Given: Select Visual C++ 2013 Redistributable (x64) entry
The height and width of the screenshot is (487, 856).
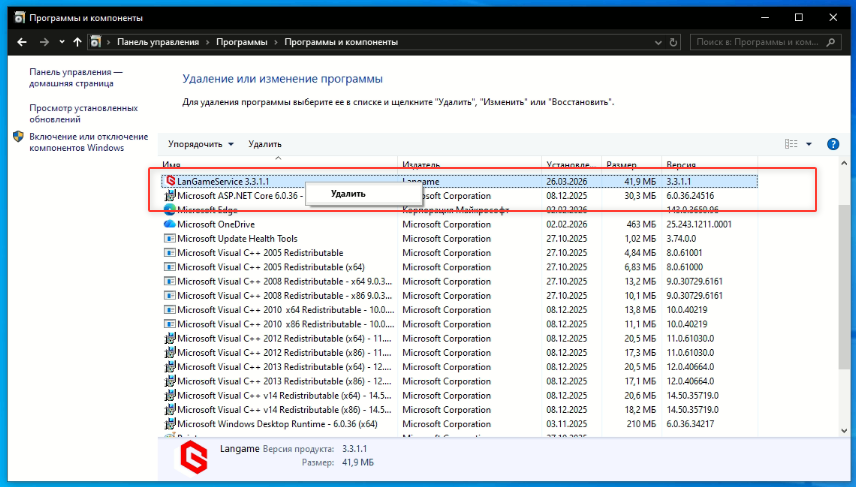Looking at the screenshot, I should point(284,367).
